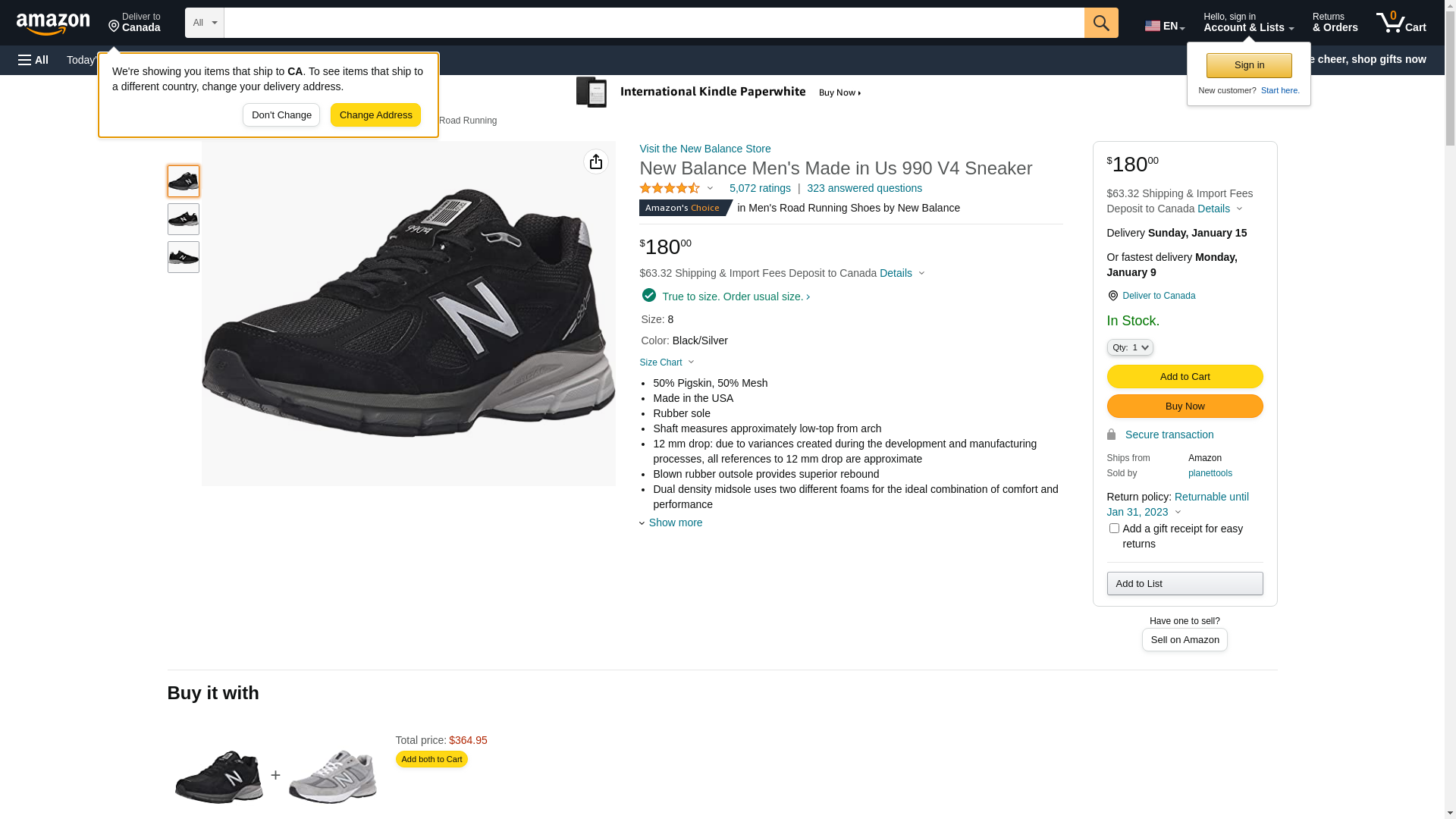Click the star rating icons
The image size is (1456, 819).
(670, 188)
